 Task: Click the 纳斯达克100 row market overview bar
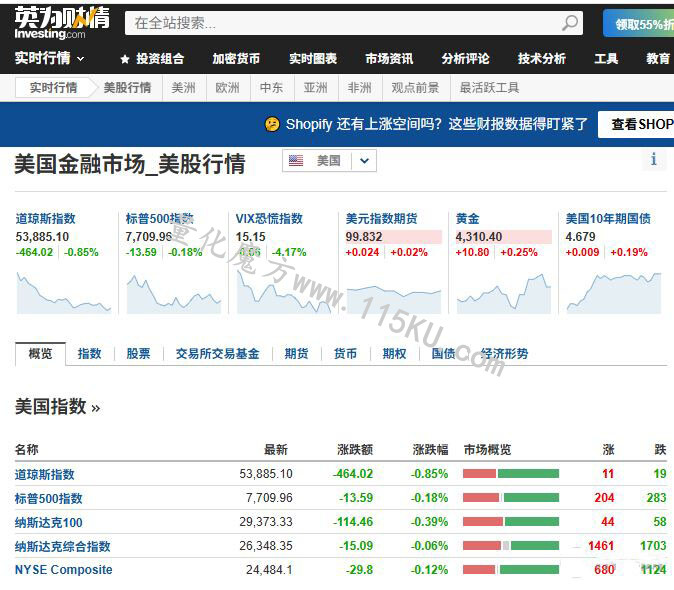click(x=511, y=522)
